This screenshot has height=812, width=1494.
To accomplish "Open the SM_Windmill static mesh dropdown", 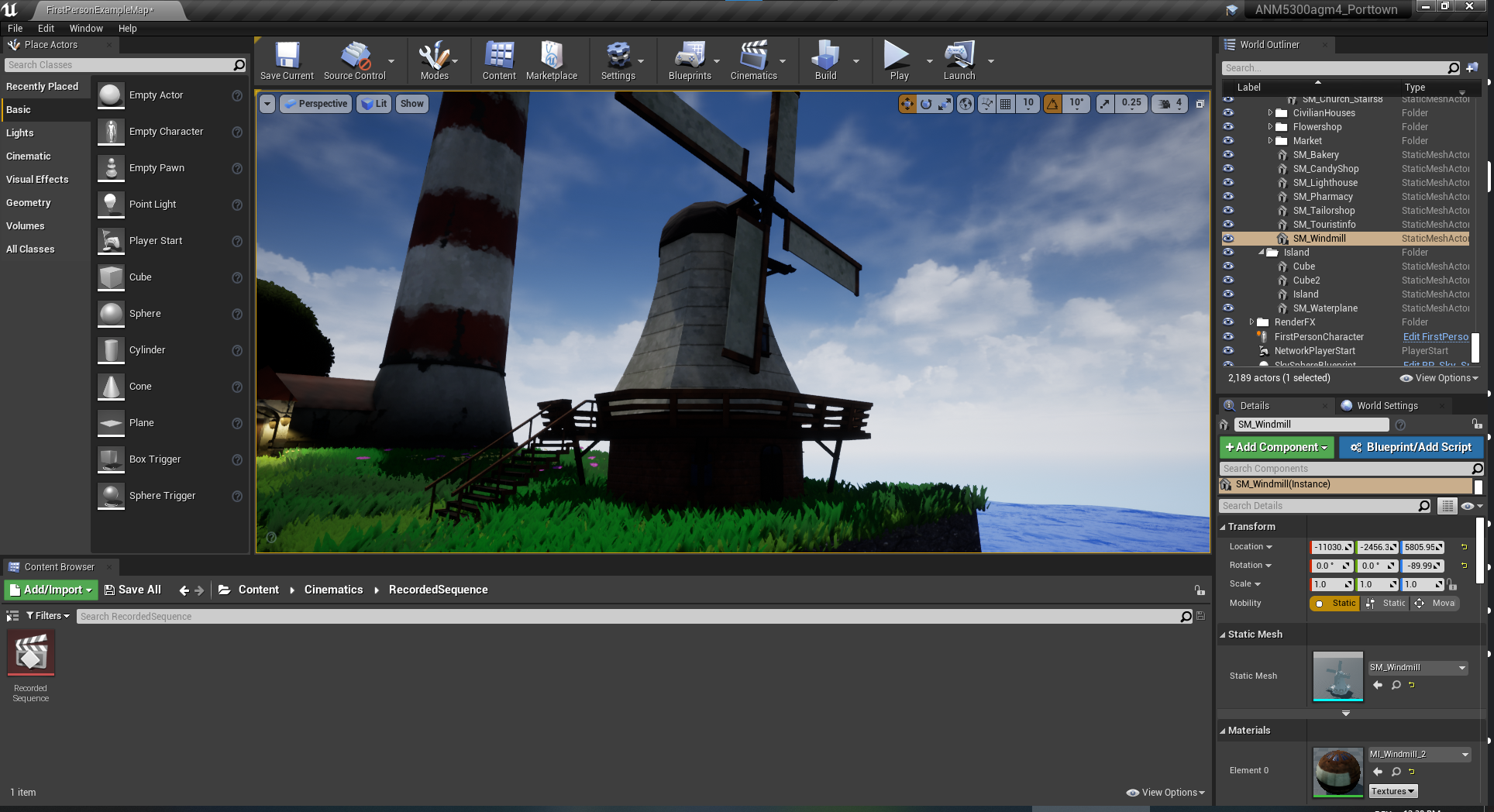I will tap(1418, 668).
